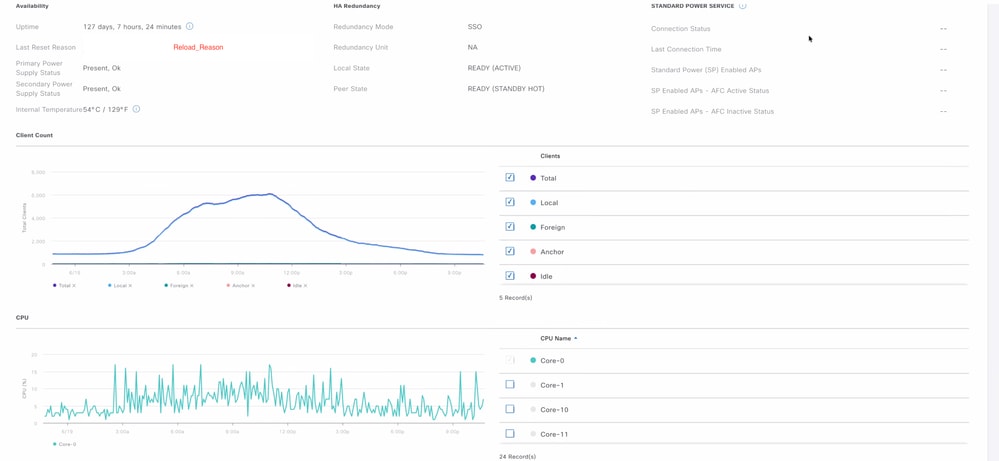
Task: Click Primary Power Supply 'Present, Ok' value
Action: (x=101, y=68)
